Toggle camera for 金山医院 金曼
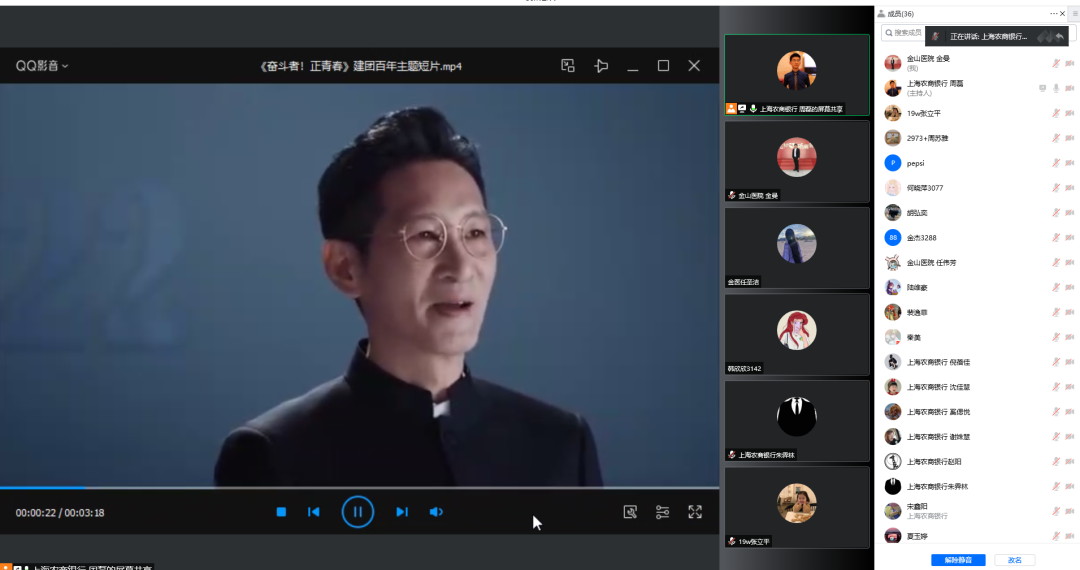Viewport: 1080px width, 570px height. point(1070,63)
